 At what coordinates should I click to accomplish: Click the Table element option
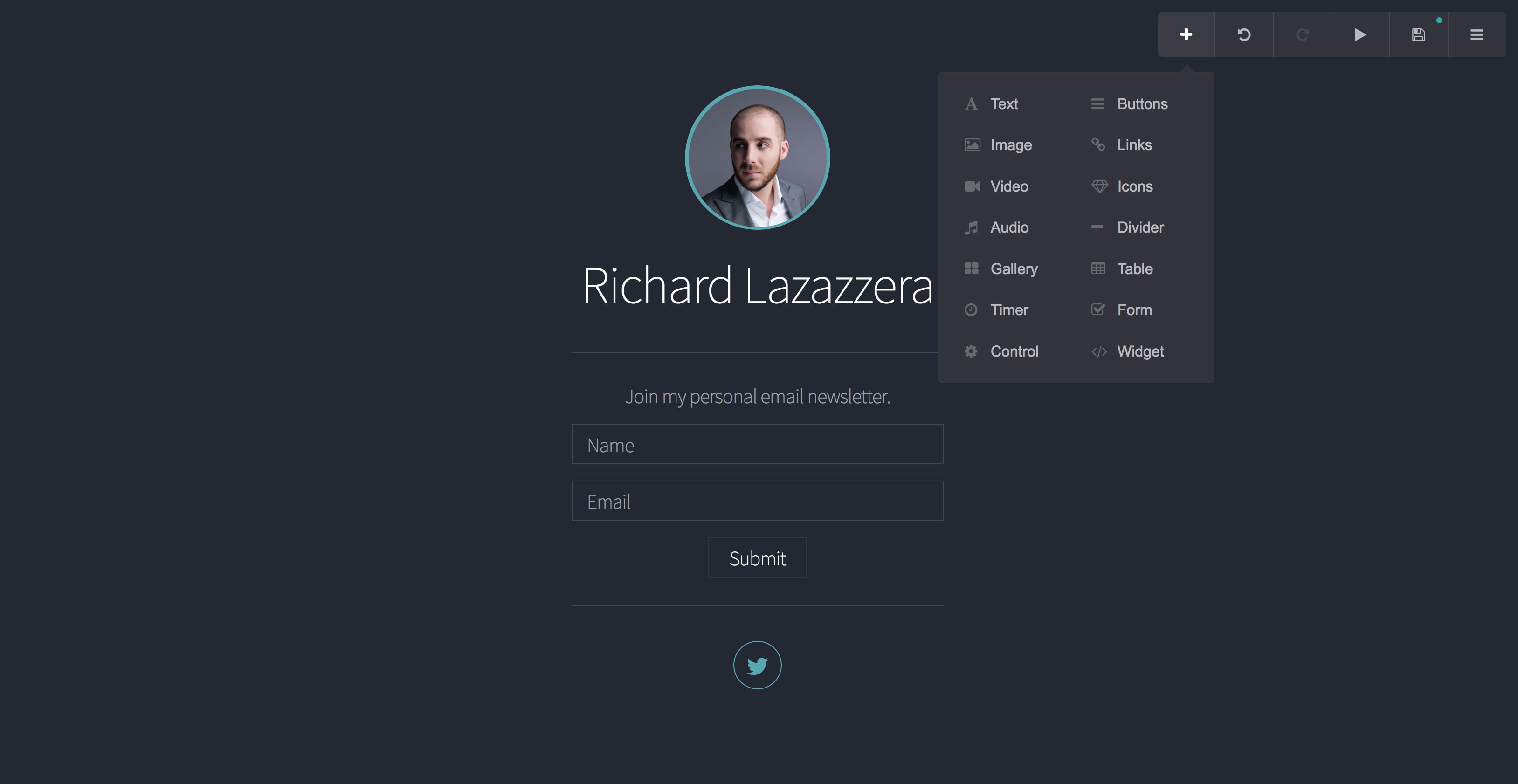tap(1135, 268)
